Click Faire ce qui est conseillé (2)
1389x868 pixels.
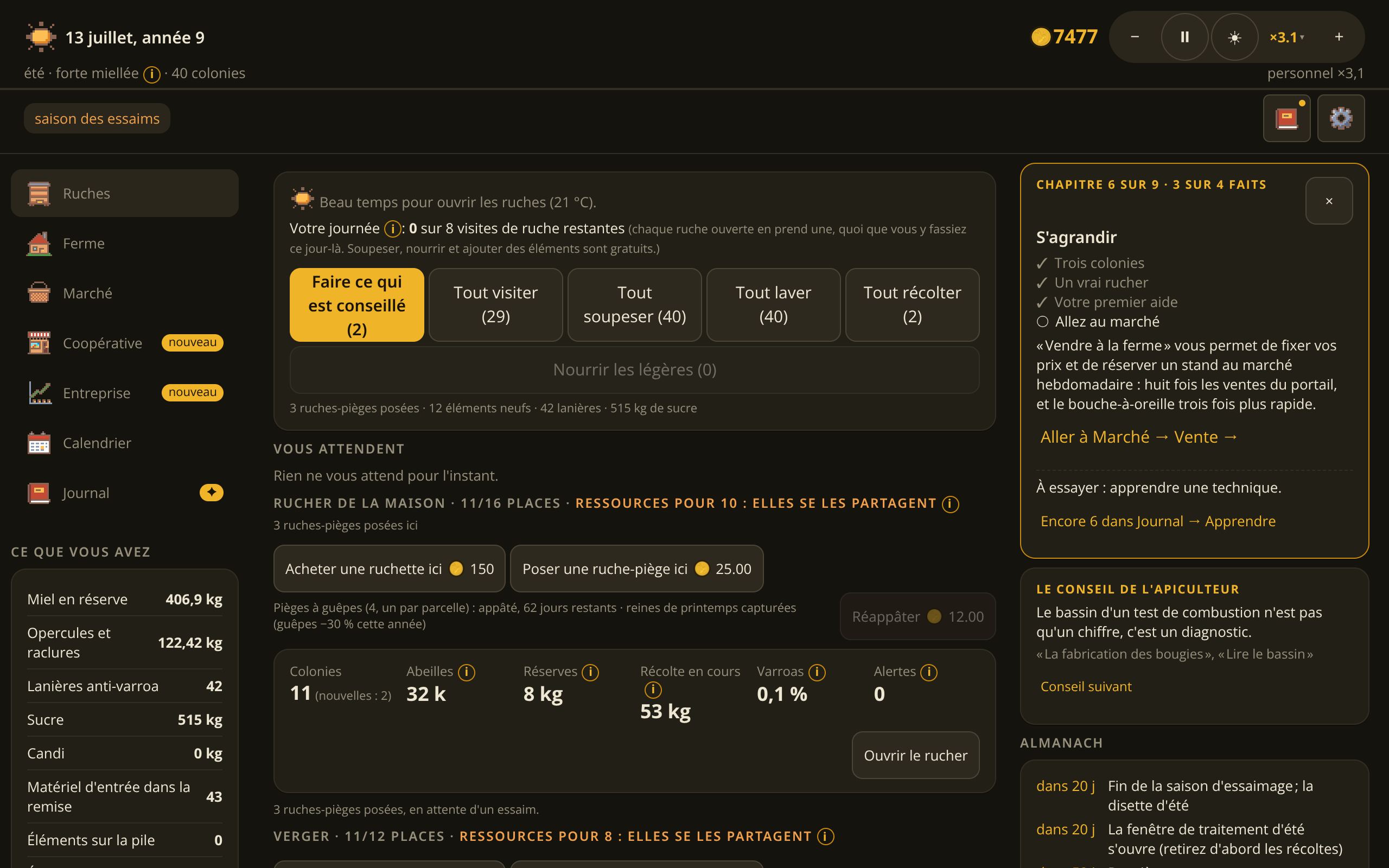(357, 305)
